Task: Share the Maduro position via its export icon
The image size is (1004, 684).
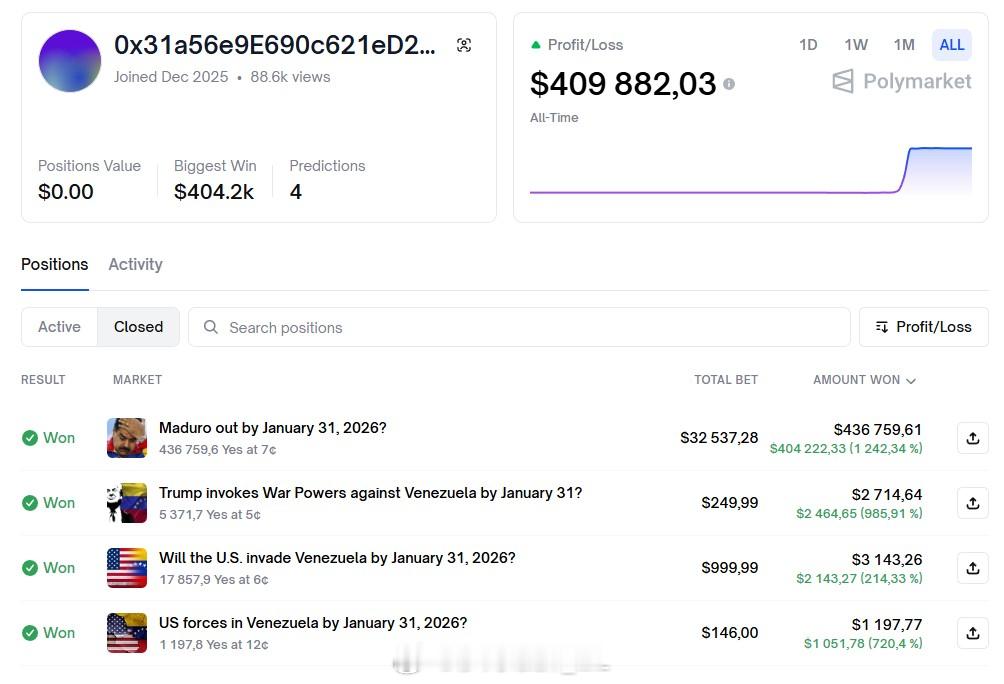Action: (972, 438)
